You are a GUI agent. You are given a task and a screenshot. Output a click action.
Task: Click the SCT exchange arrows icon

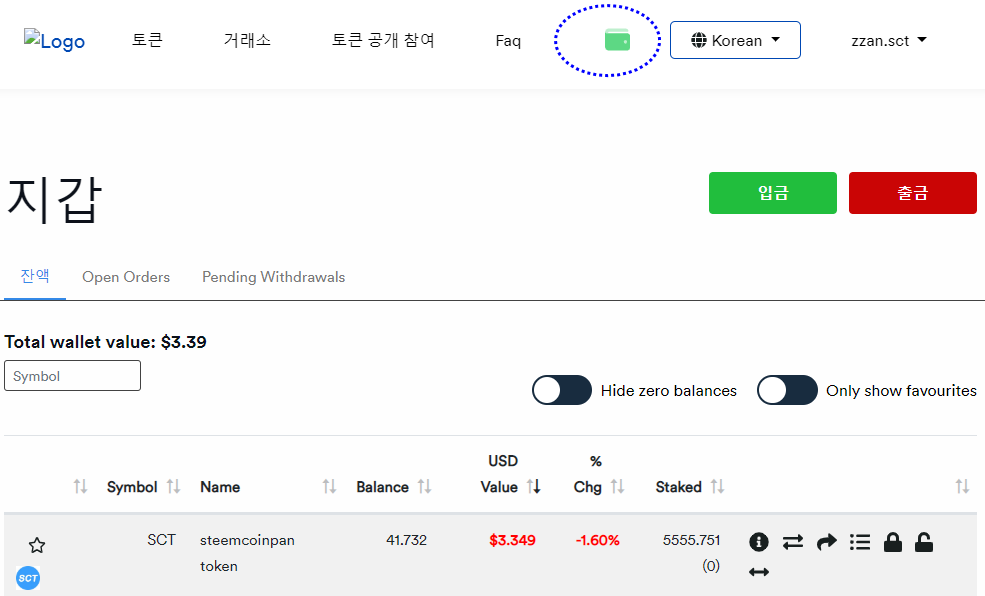793,541
